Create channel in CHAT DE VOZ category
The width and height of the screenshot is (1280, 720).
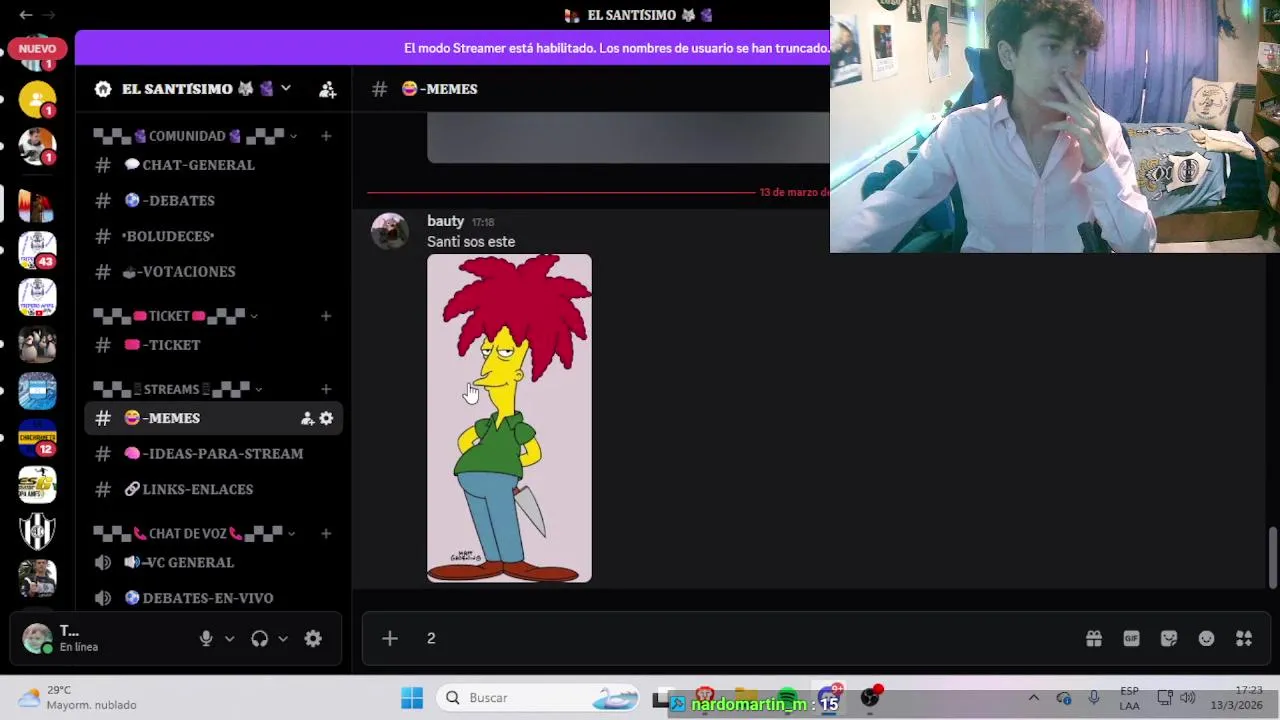pyautogui.click(x=326, y=534)
